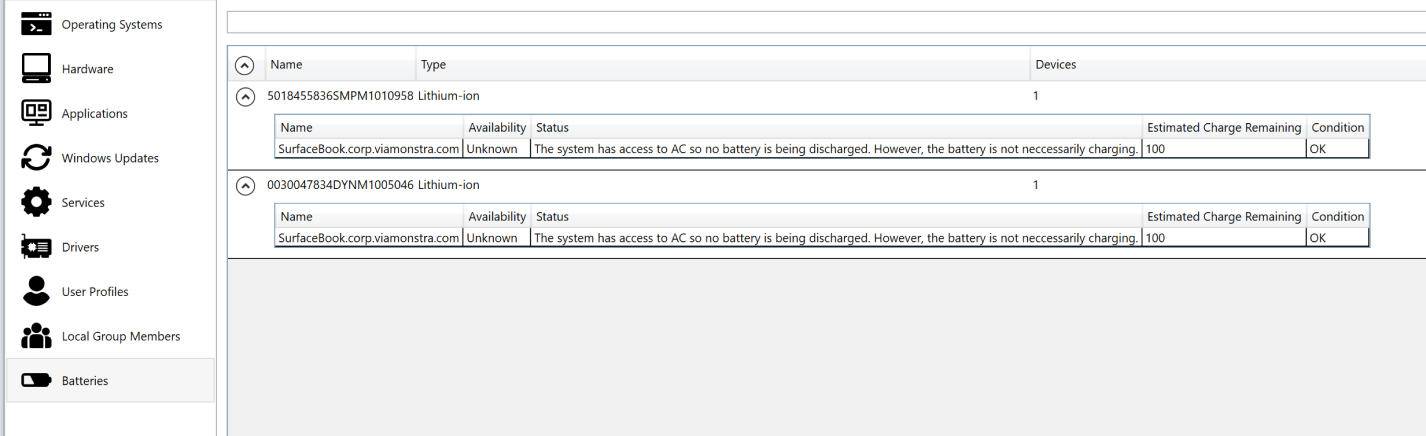This screenshot has height=436, width=1426.
Task: Click the Batteries battery icon
Action: [x=36, y=381]
